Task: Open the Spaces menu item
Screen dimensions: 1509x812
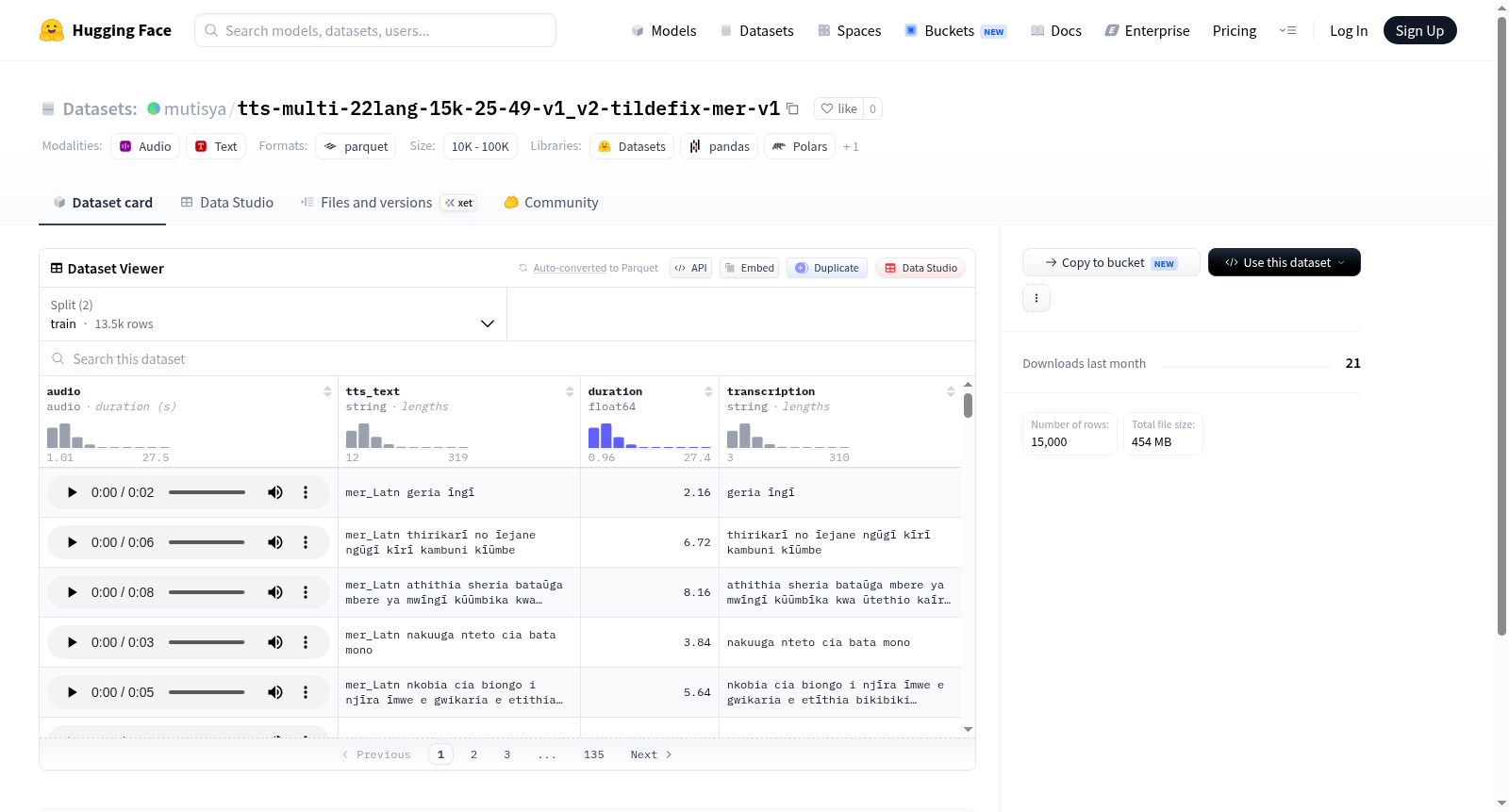Action: tap(849, 30)
